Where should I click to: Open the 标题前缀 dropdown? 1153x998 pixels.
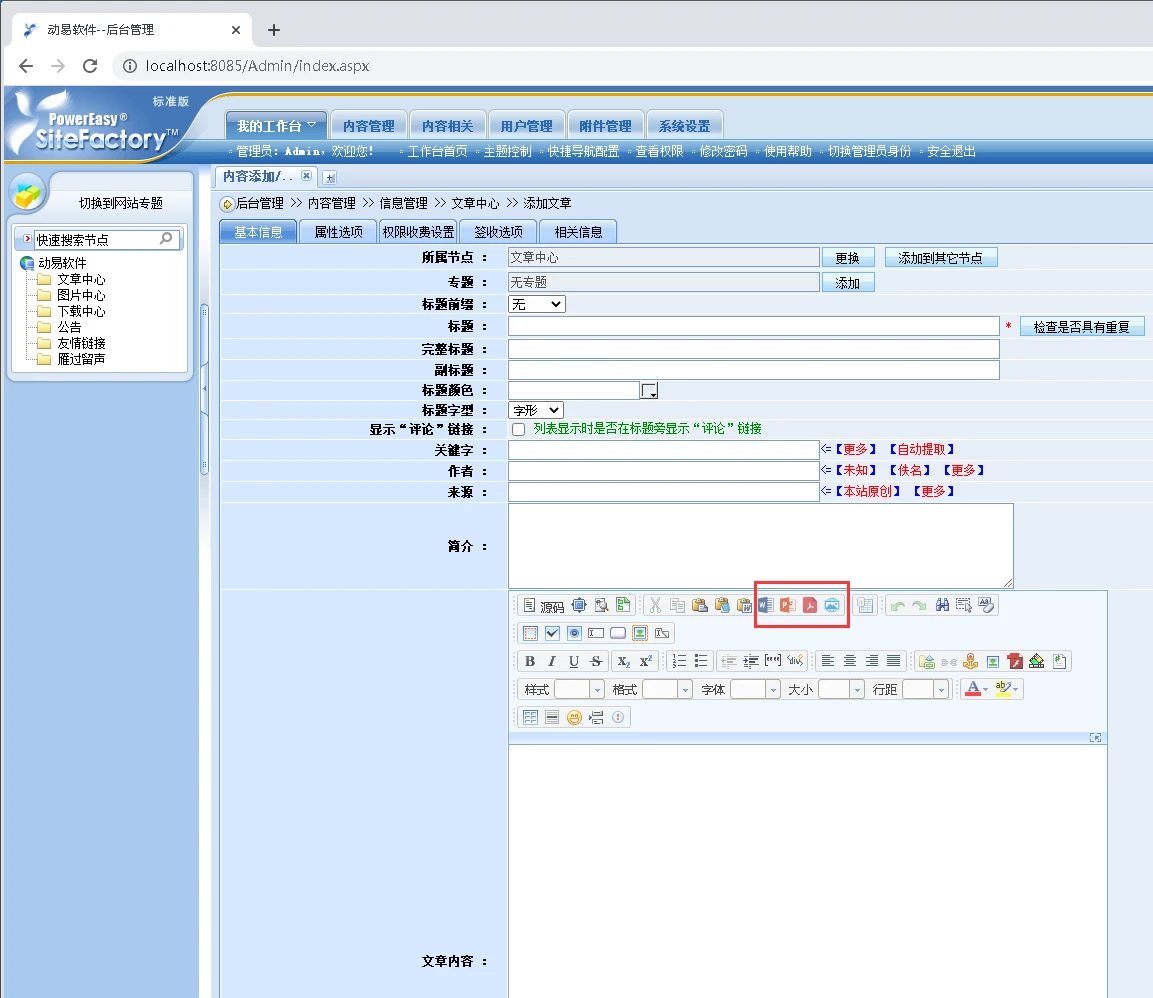(537, 304)
